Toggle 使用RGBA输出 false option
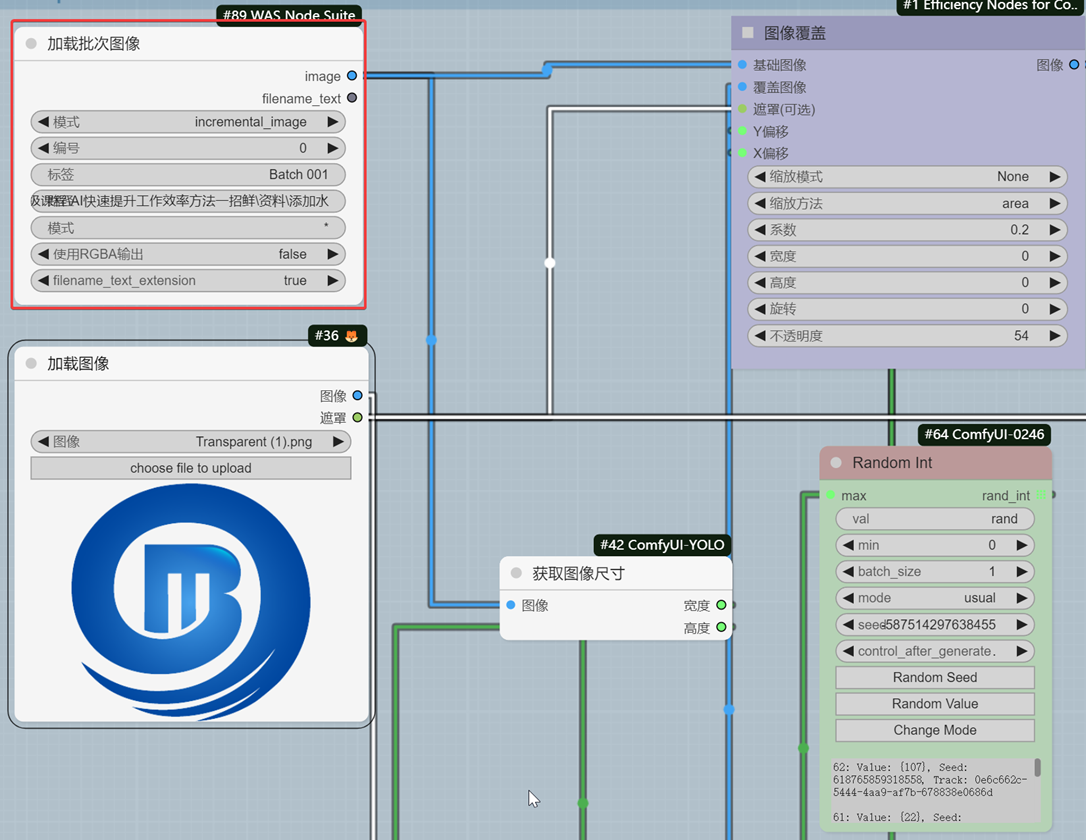 coord(188,254)
